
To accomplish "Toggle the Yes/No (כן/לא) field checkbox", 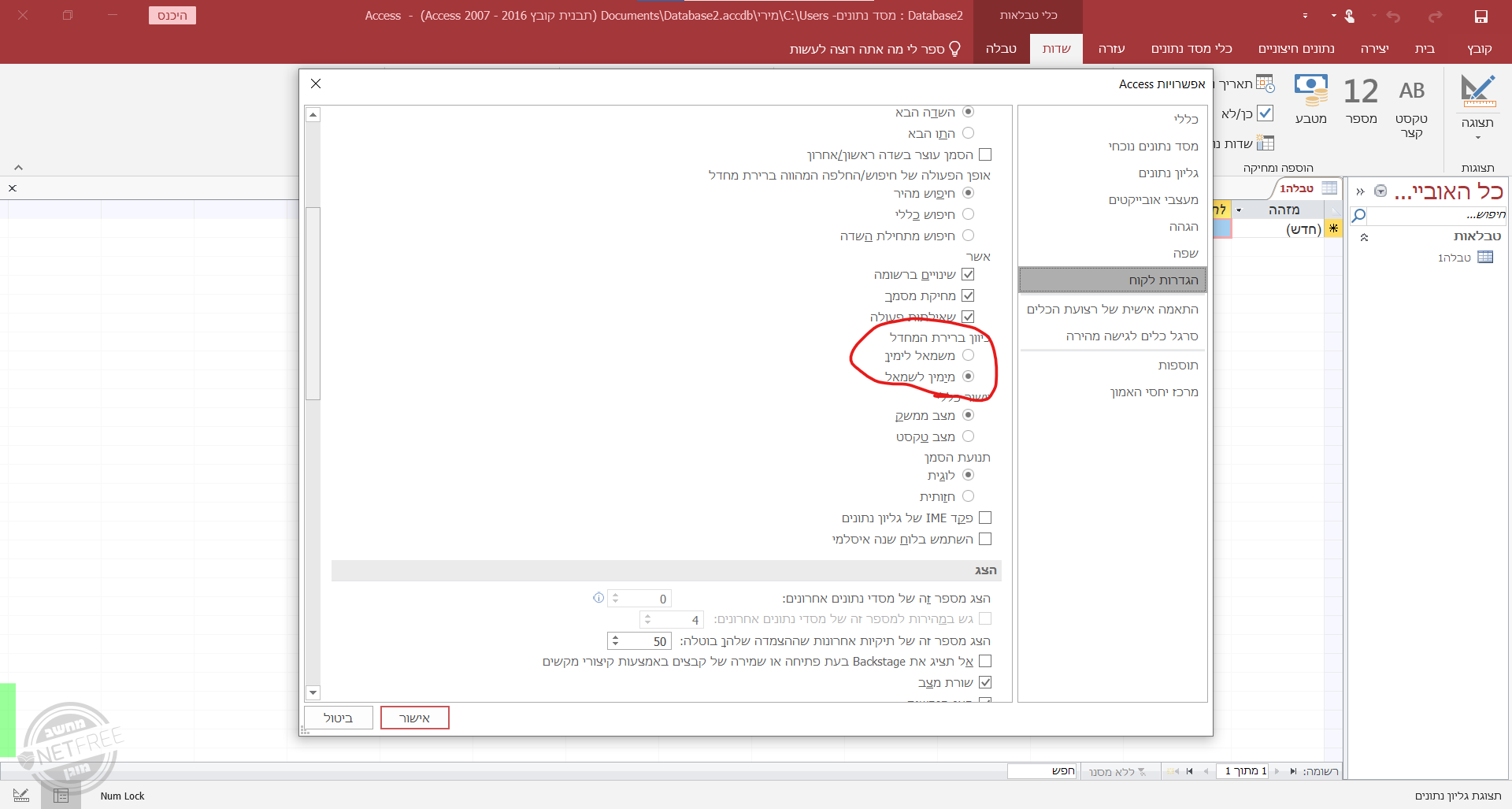I will point(1265,113).
